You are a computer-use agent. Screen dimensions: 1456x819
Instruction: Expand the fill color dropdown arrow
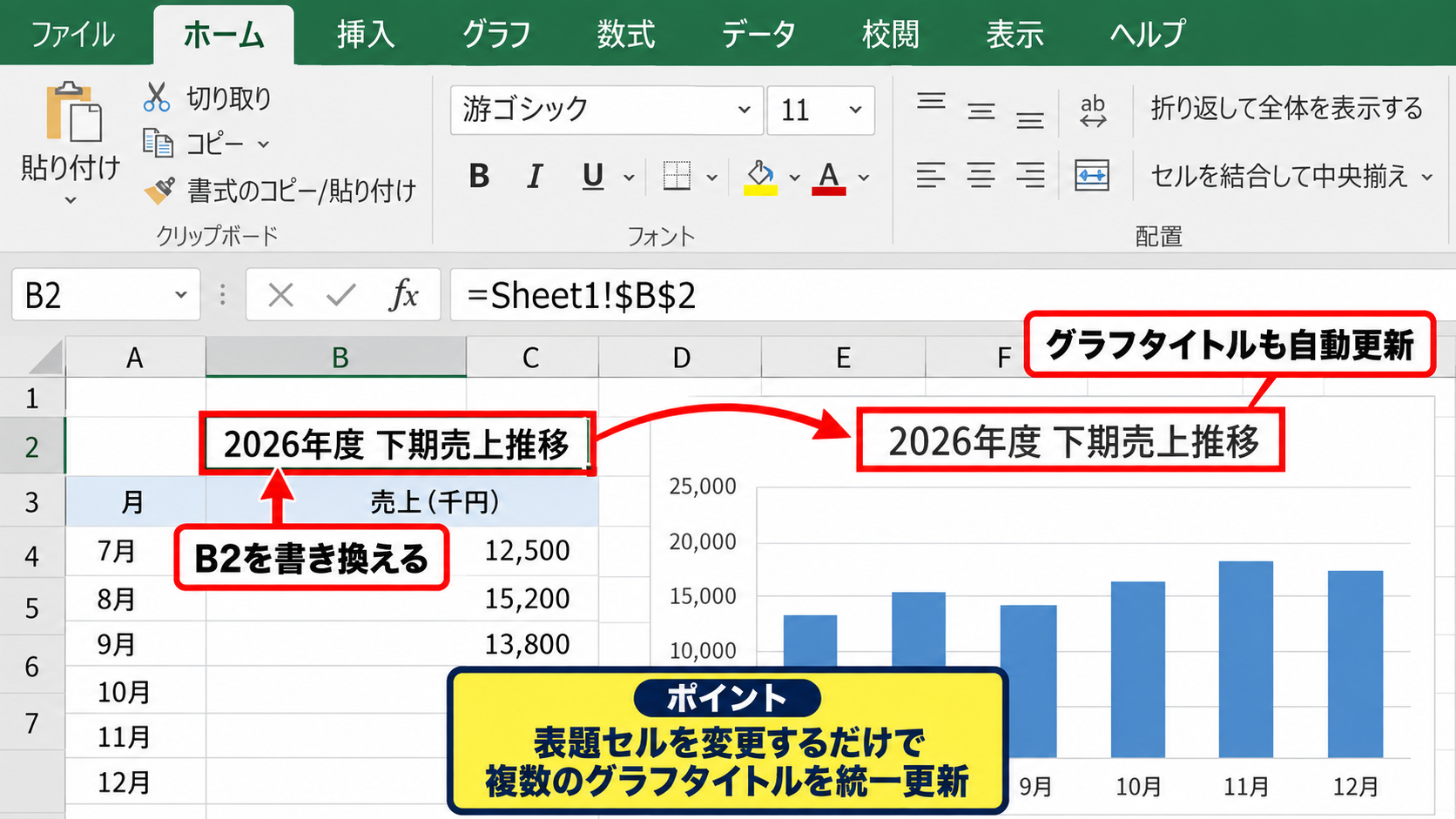(x=794, y=178)
